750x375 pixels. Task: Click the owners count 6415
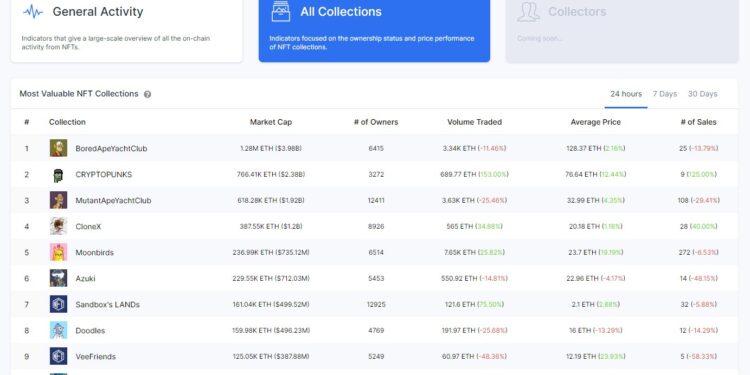point(376,149)
